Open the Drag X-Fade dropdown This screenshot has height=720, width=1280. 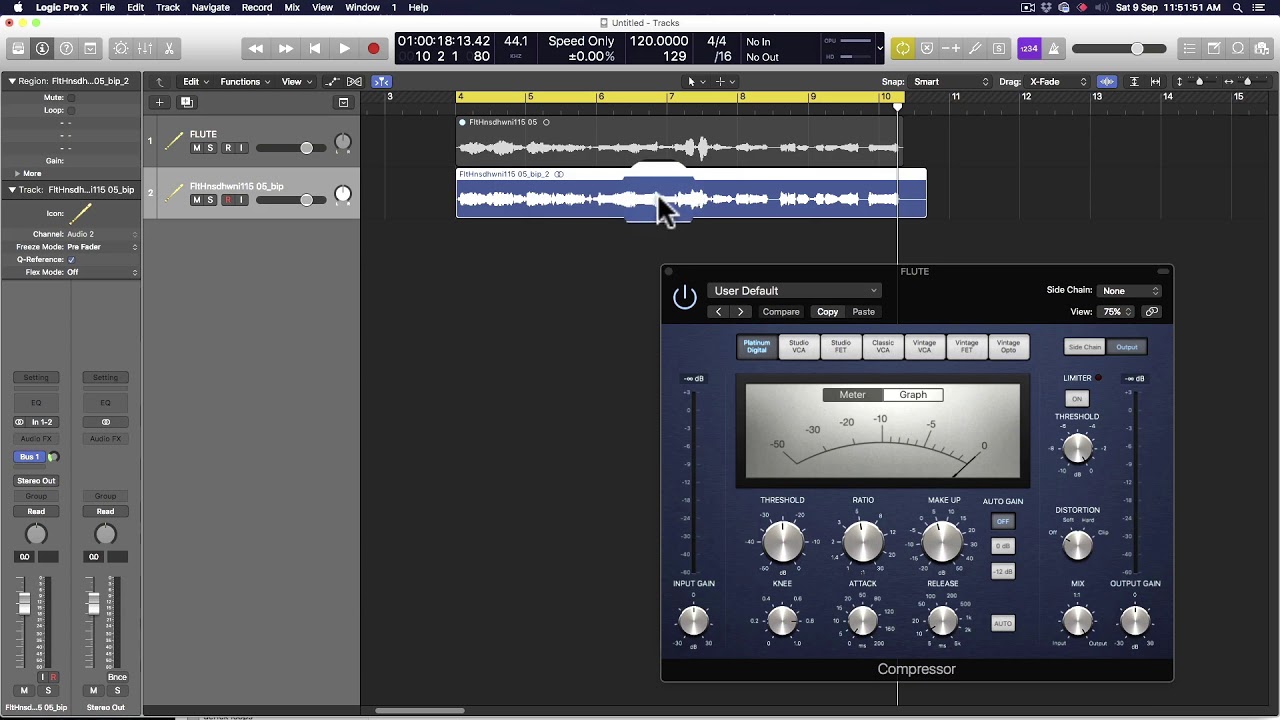point(1058,81)
